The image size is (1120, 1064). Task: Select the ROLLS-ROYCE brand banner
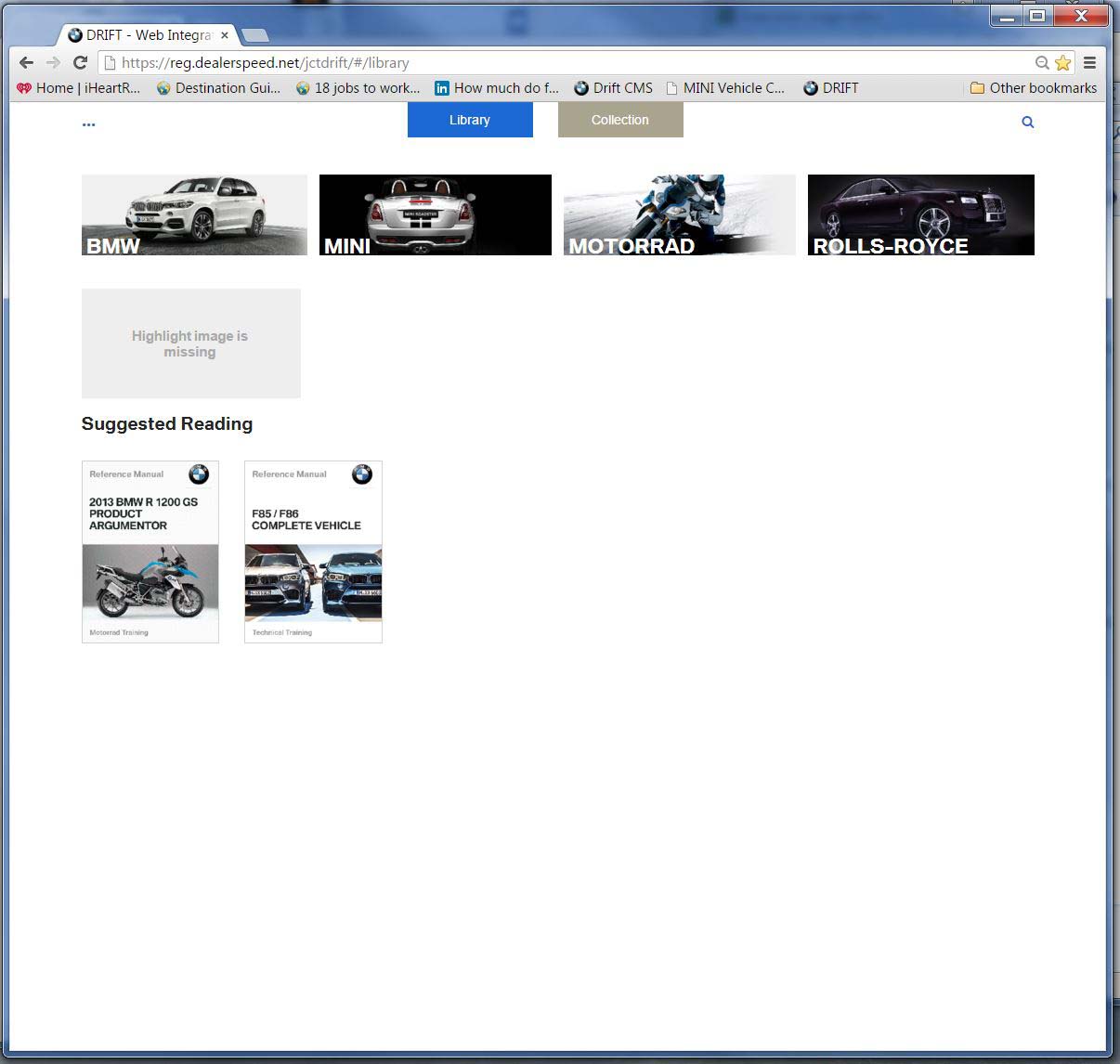coord(920,214)
